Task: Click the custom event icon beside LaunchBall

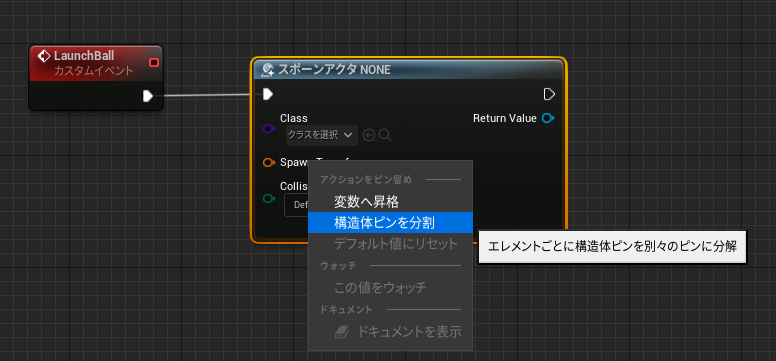Action: point(44,56)
